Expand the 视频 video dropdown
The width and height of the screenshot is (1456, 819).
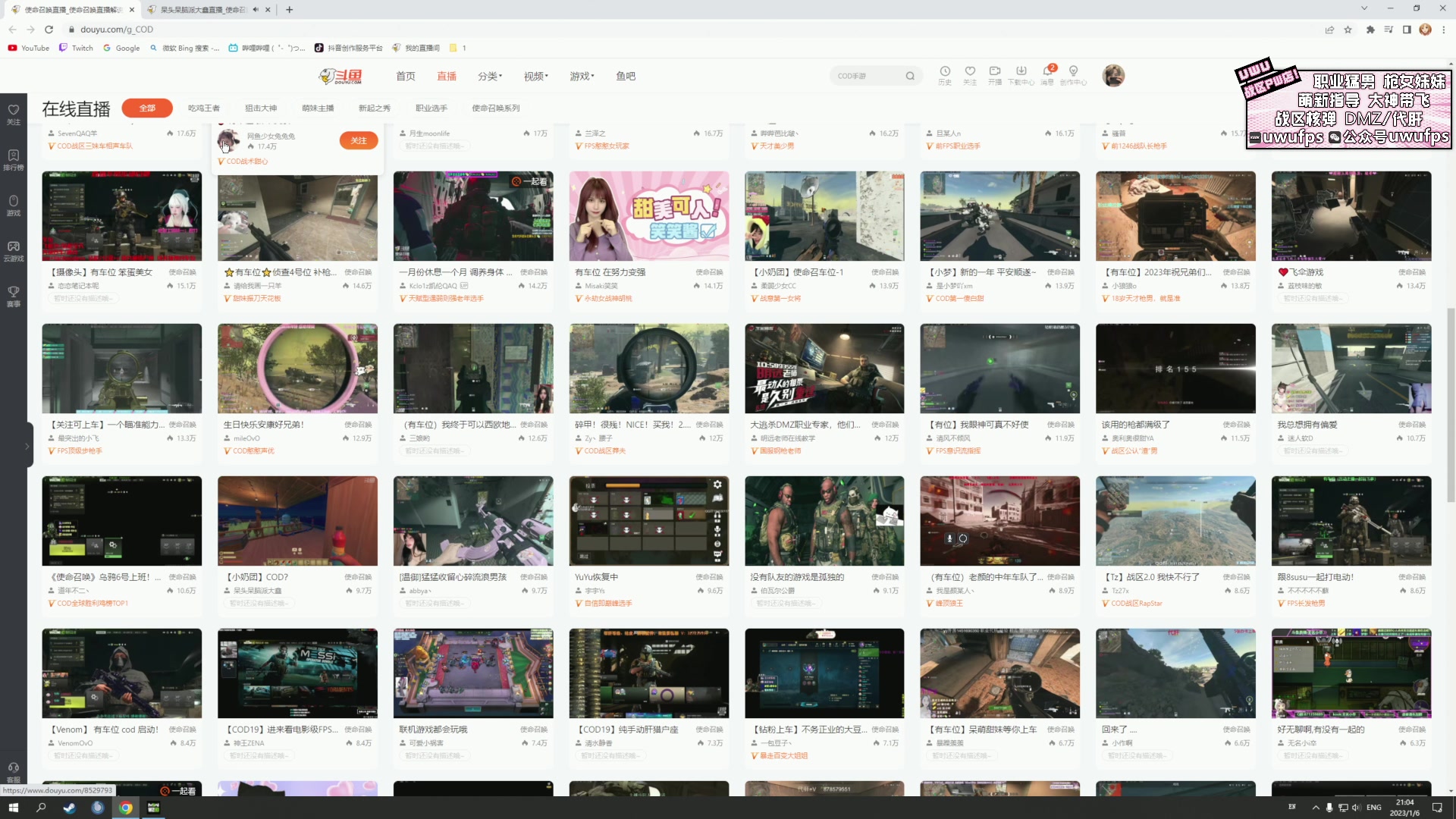535,76
